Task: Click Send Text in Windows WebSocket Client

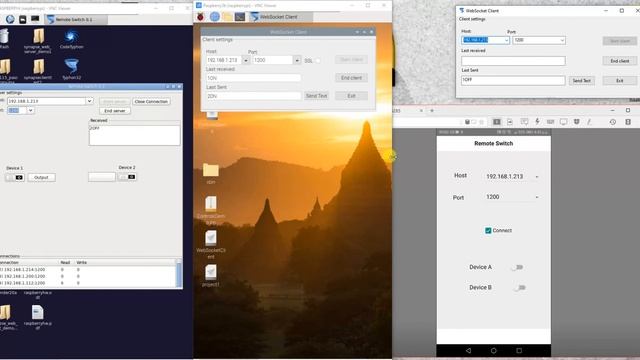Action: tap(581, 80)
